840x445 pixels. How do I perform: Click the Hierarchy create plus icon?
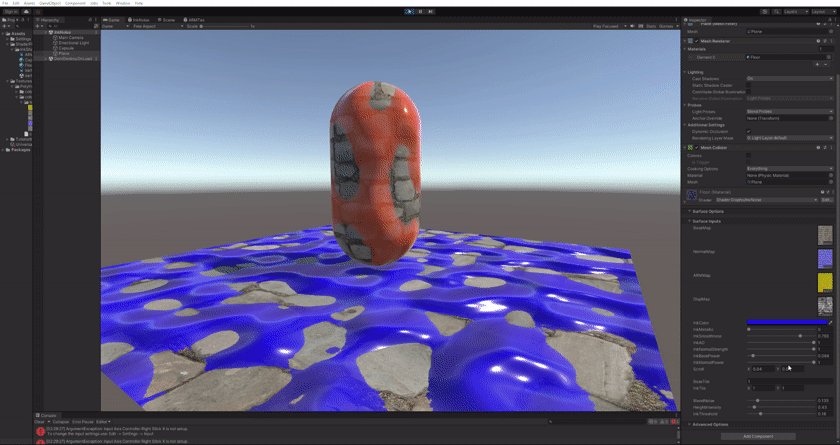point(37,26)
